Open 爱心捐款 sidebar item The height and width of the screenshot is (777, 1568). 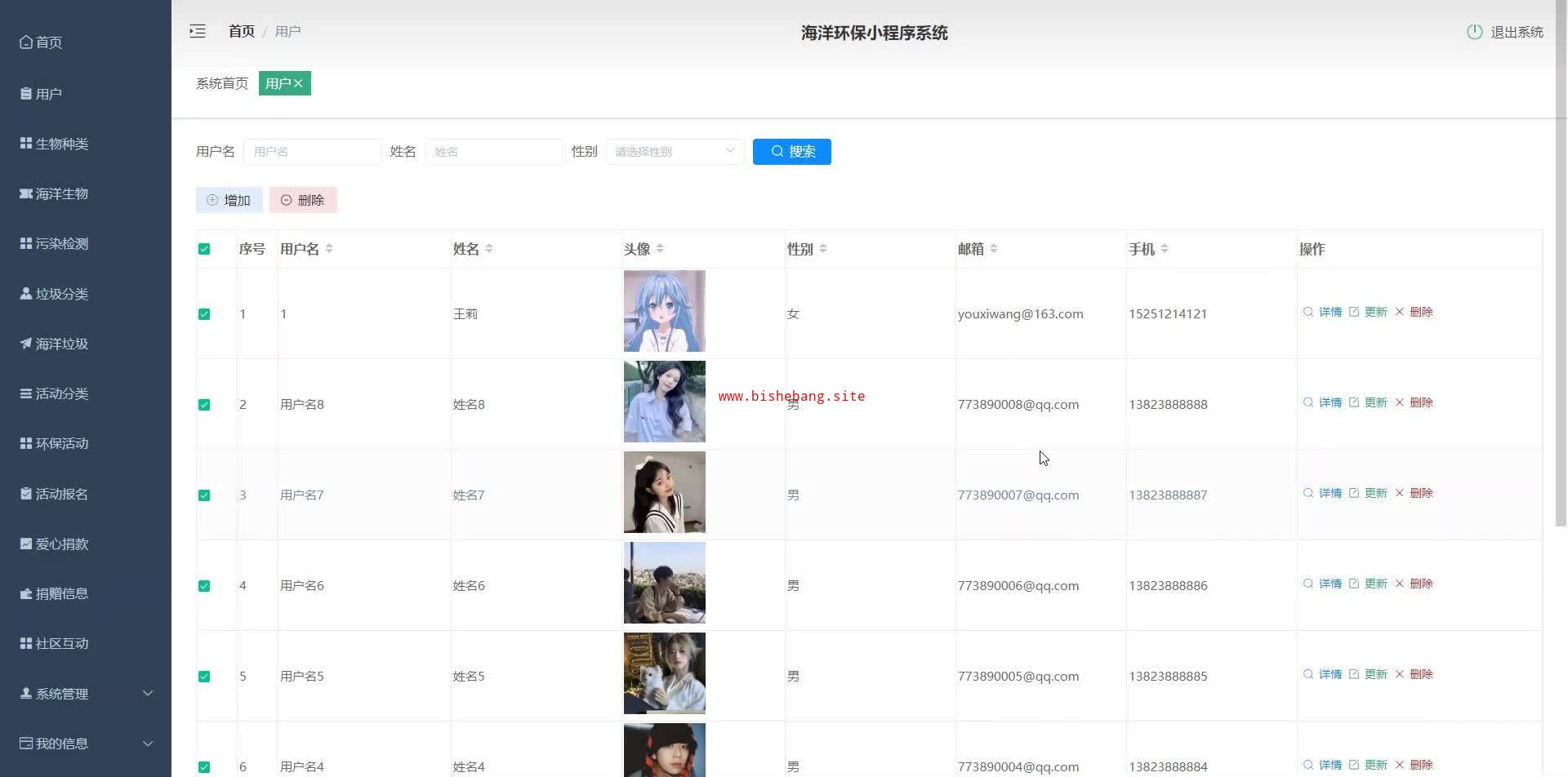61,544
